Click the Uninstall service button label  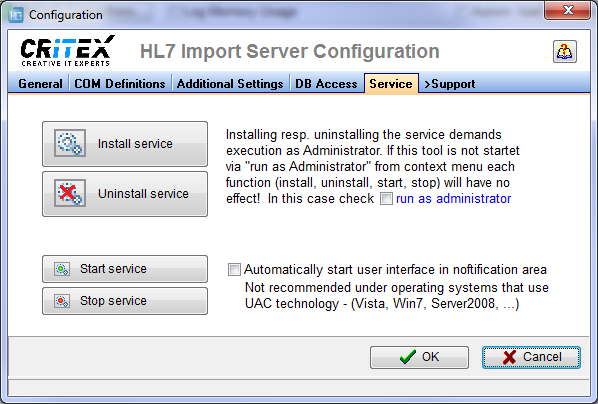[x=143, y=193]
